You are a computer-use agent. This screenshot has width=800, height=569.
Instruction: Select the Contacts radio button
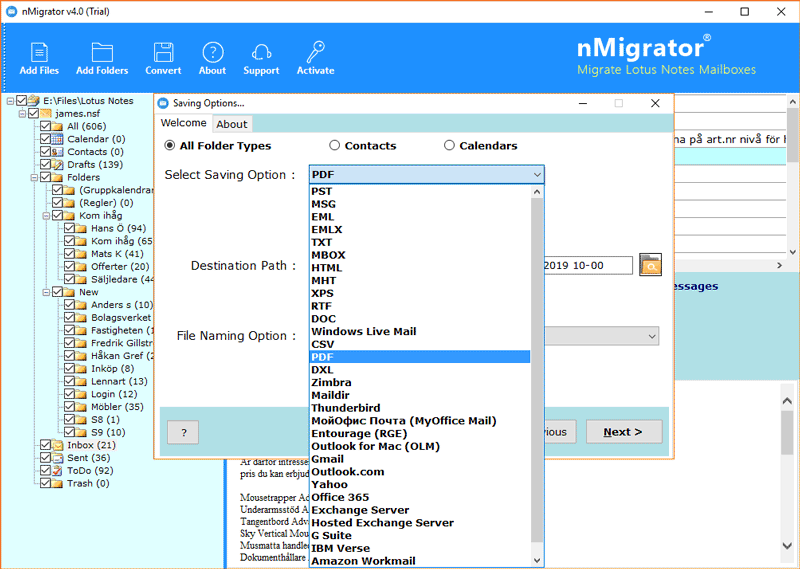334,145
